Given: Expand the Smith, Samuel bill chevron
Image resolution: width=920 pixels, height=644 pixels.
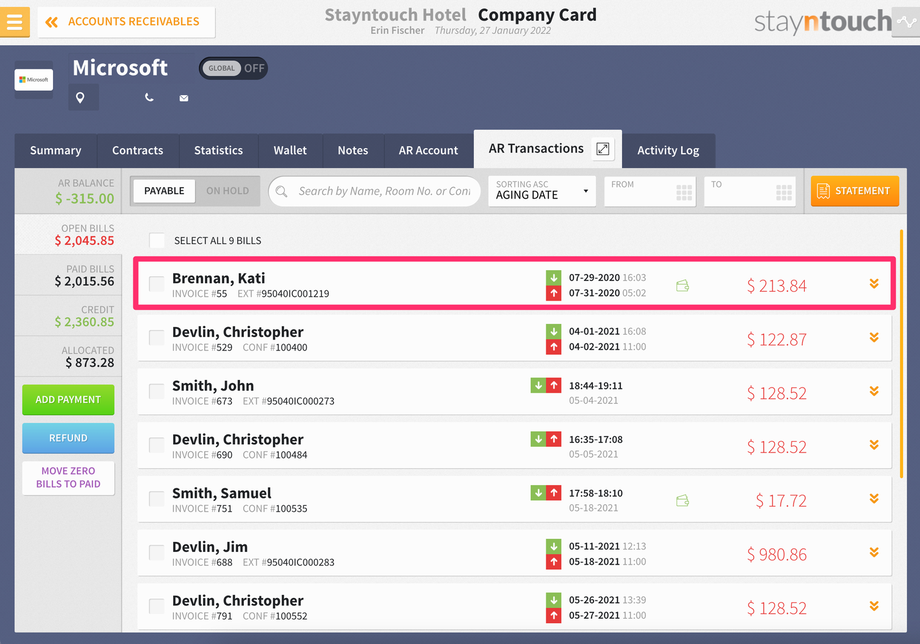Looking at the screenshot, I should [x=874, y=499].
